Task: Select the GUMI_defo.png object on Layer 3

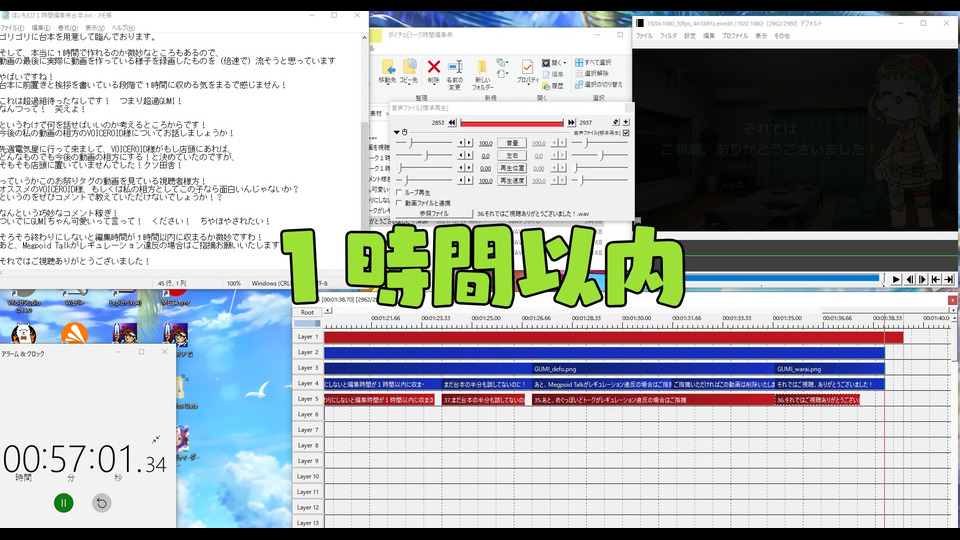Action: tap(653, 369)
